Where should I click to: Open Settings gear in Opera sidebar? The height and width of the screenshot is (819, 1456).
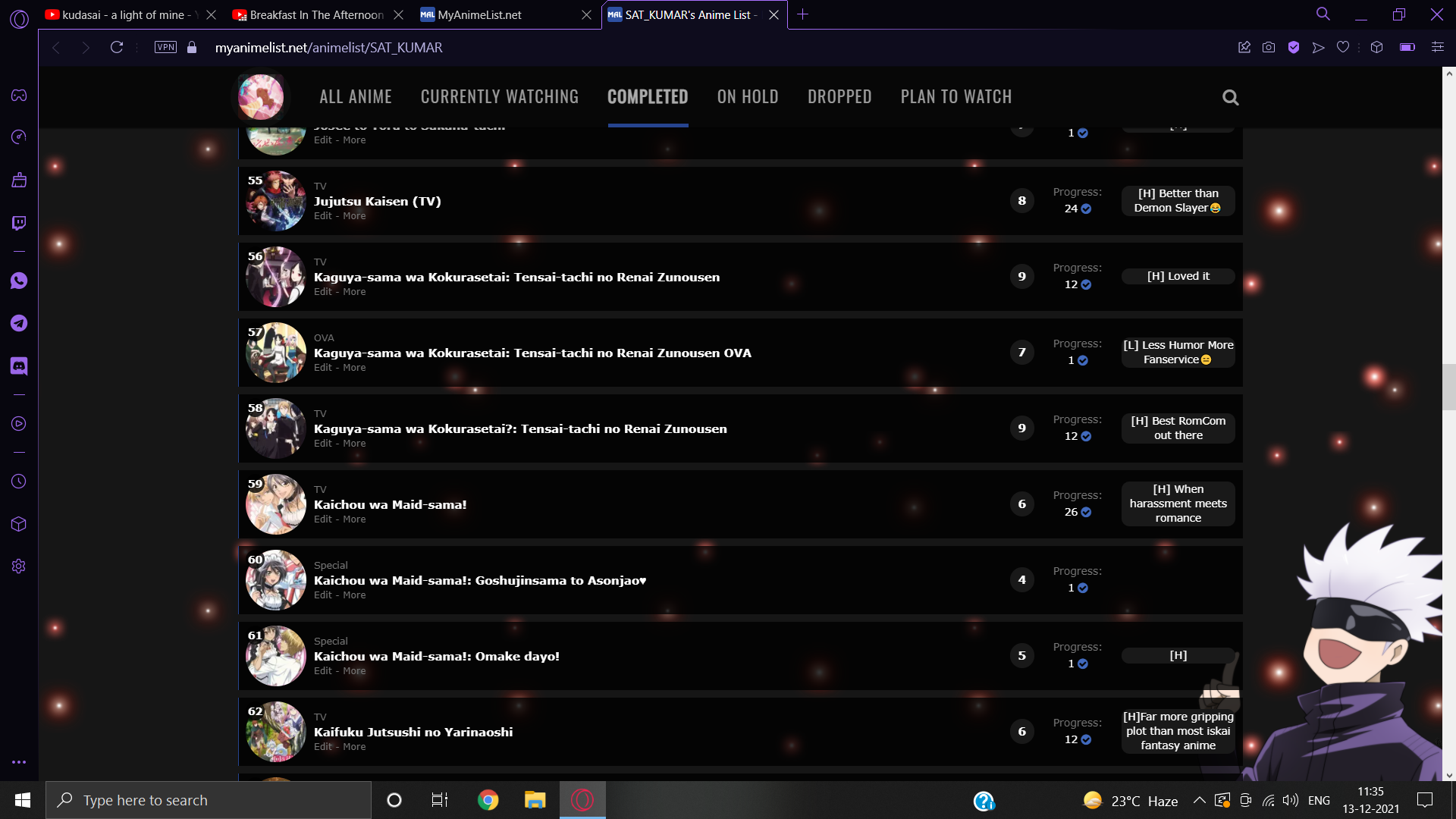tap(19, 566)
